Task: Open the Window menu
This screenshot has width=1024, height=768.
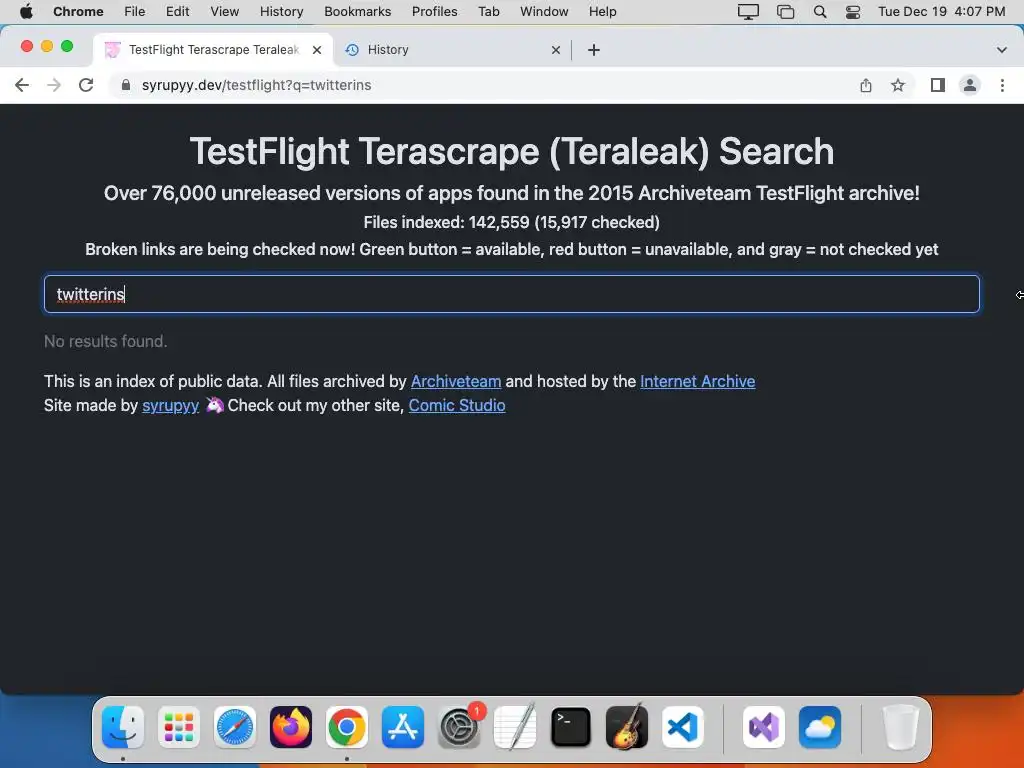Action: (x=544, y=11)
